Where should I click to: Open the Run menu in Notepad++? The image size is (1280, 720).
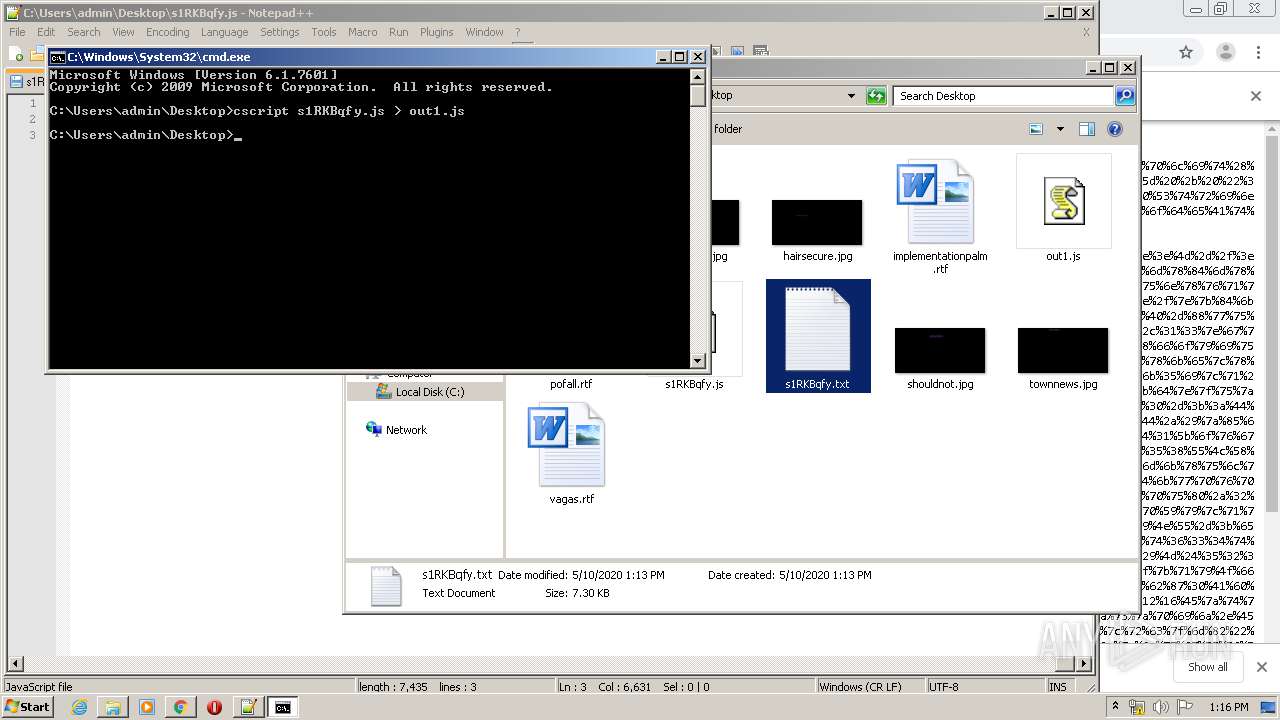(x=398, y=32)
